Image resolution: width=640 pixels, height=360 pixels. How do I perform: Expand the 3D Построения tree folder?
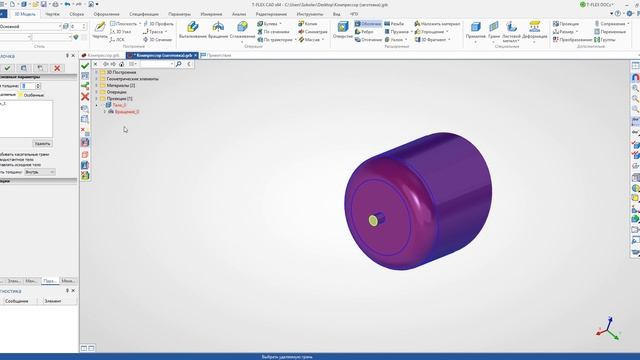(97, 72)
